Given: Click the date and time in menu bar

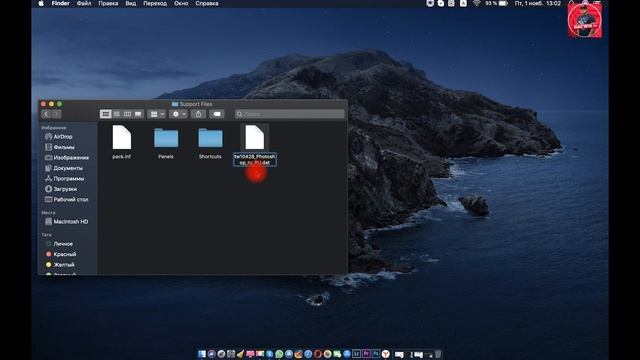Looking at the screenshot, I should tap(538, 3).
